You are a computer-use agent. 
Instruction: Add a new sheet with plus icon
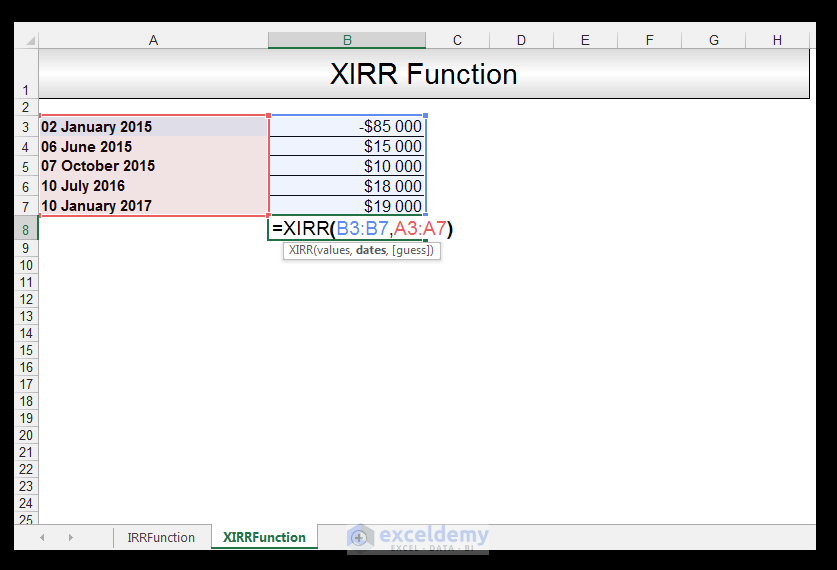359,537
